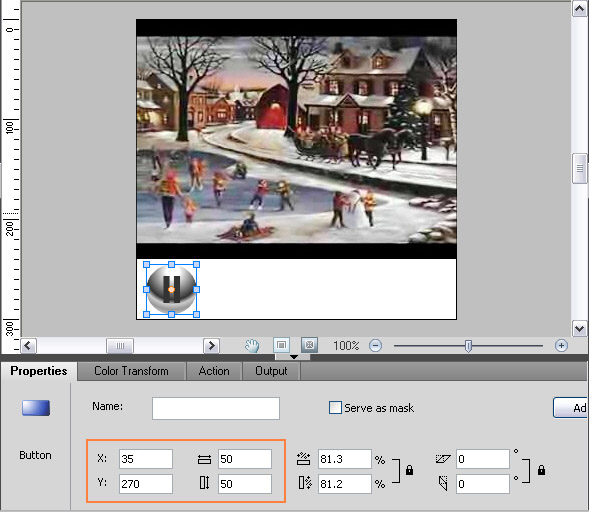Click the canvas horizontal scroll left arrow
Image resolution: width=589 pixels, height=512 pixels.
(29, 346)
